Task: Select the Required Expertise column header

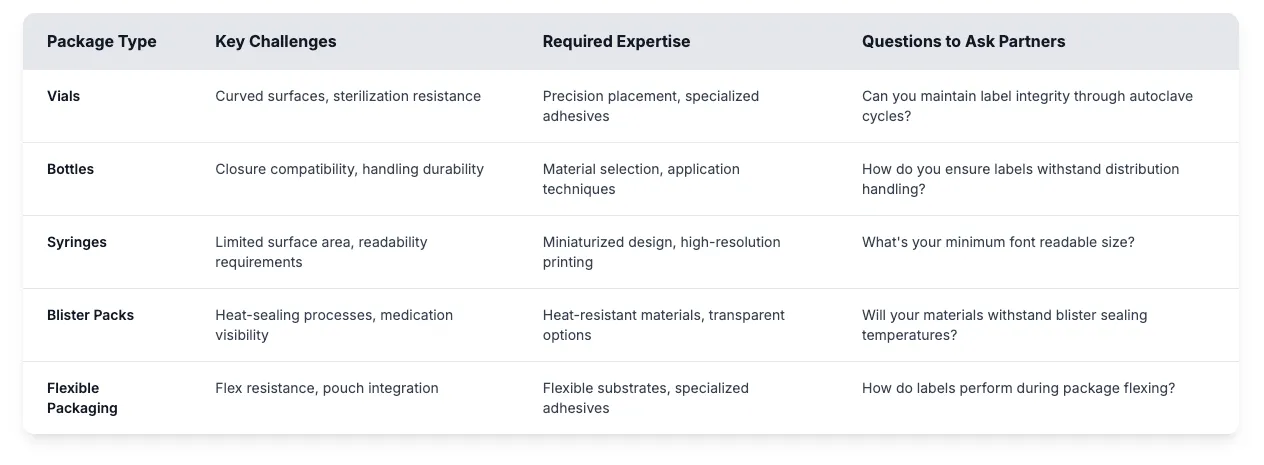Action: coord(616,42)
